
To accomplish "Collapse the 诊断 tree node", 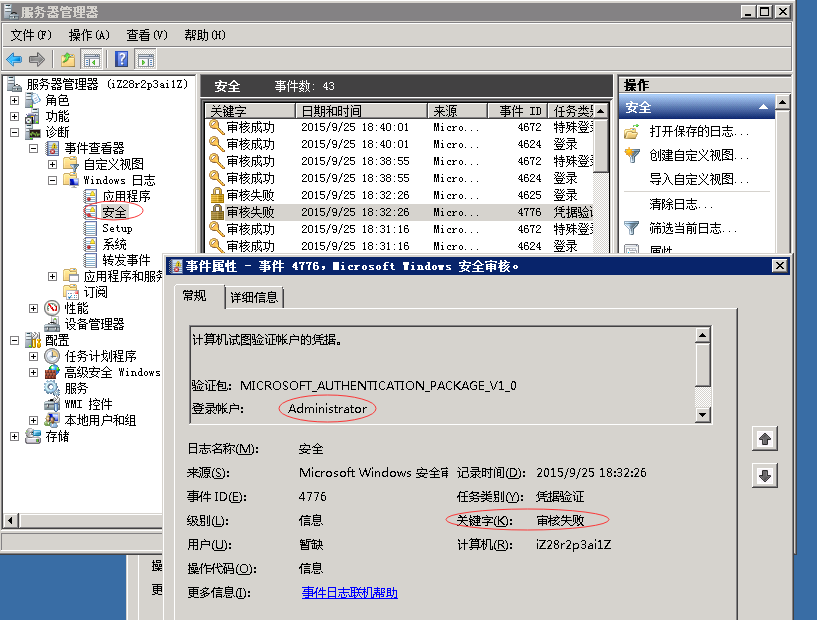I will point(15,132).
